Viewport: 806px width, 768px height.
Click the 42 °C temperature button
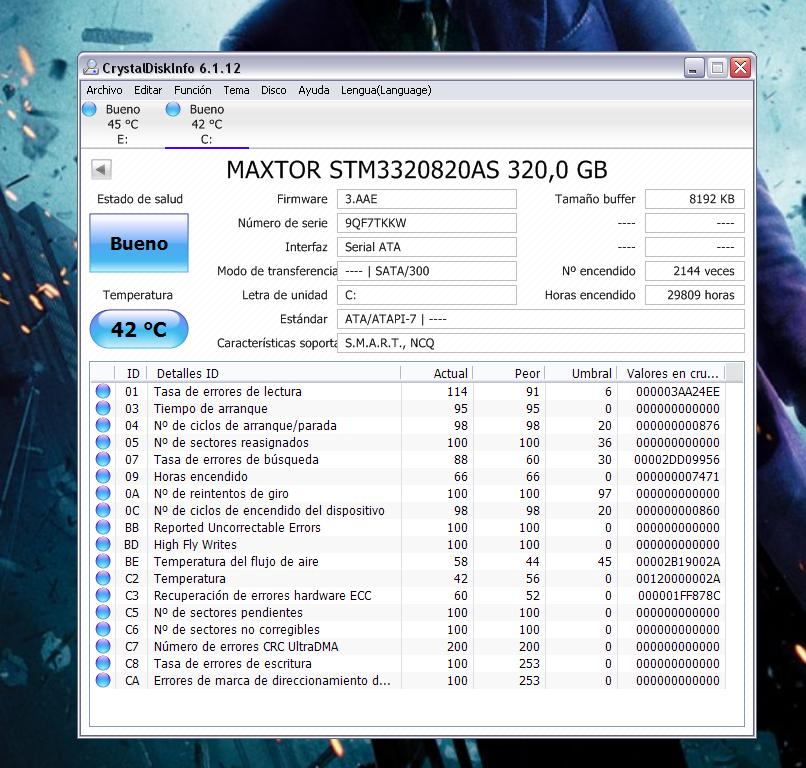pyautogui.click(x=139, y=329)
